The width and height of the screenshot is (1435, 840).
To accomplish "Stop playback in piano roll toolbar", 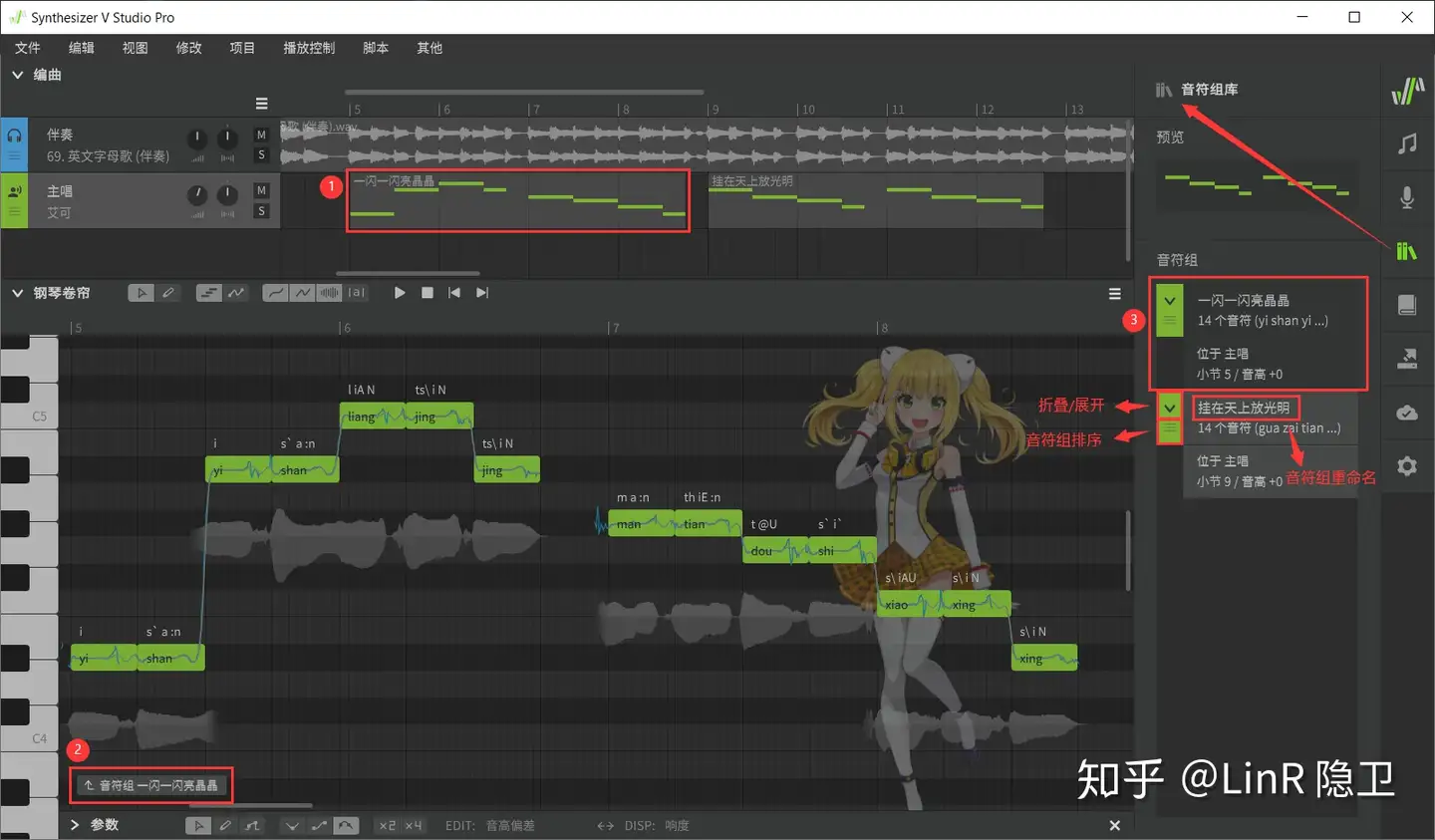I will tap(428, 293).
